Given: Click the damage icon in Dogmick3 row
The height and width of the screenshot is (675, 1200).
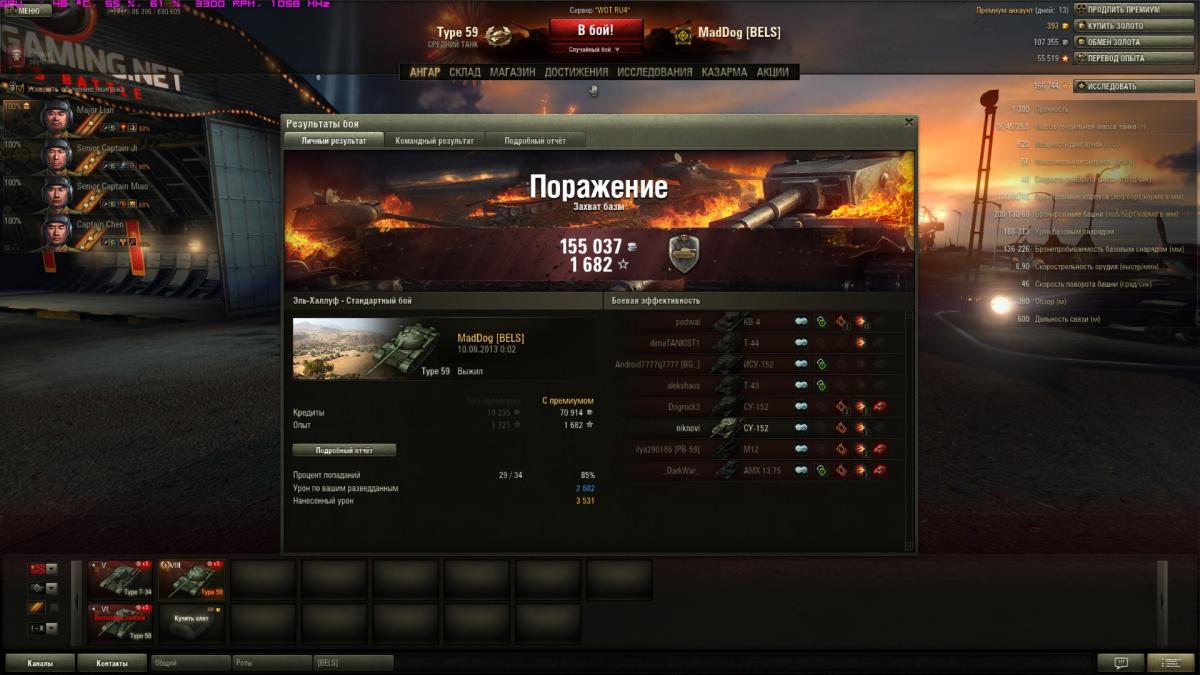Looking at the screenshot, I should coord(860,406).
